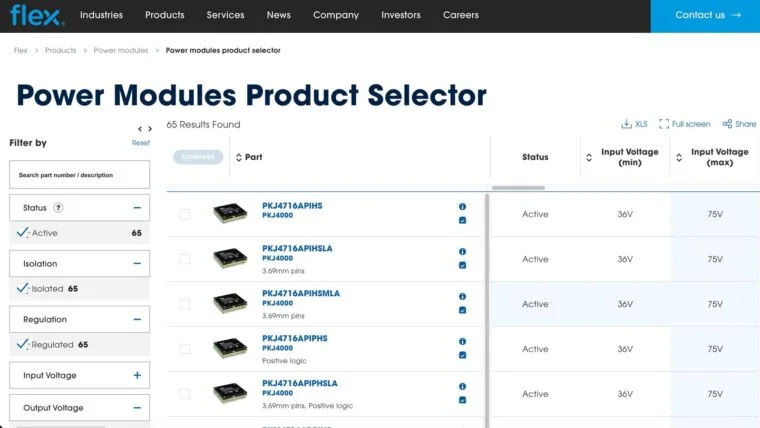Click the Contact us button
Viewport: 760px width, 428px height.
click(705, 15)
